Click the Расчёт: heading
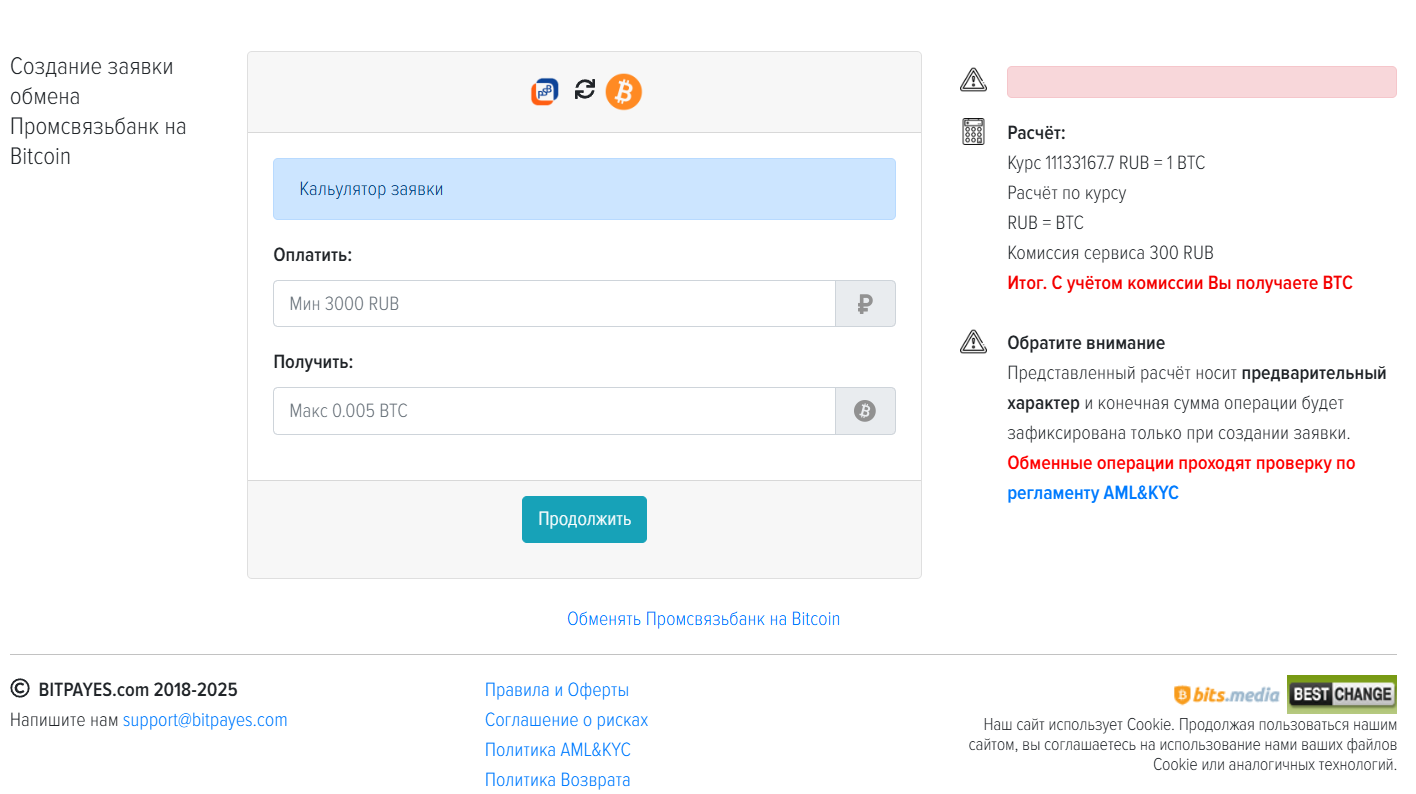The image size is (1416, 794). click(1036, 133)
